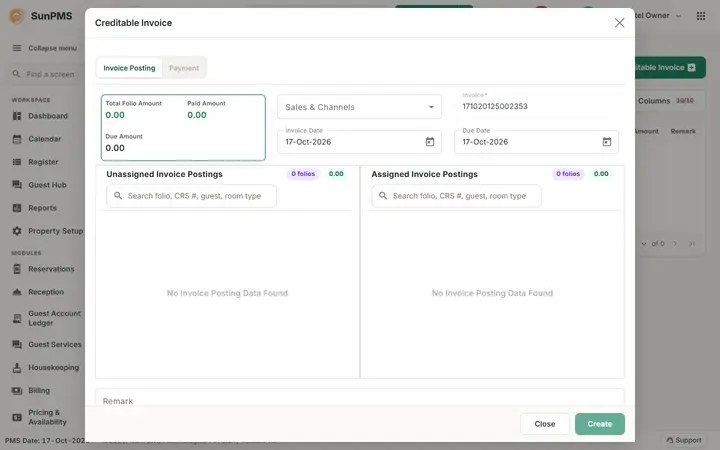Click the Assigned 0 folios badge

pyautogui.click(x=568, y=174)
